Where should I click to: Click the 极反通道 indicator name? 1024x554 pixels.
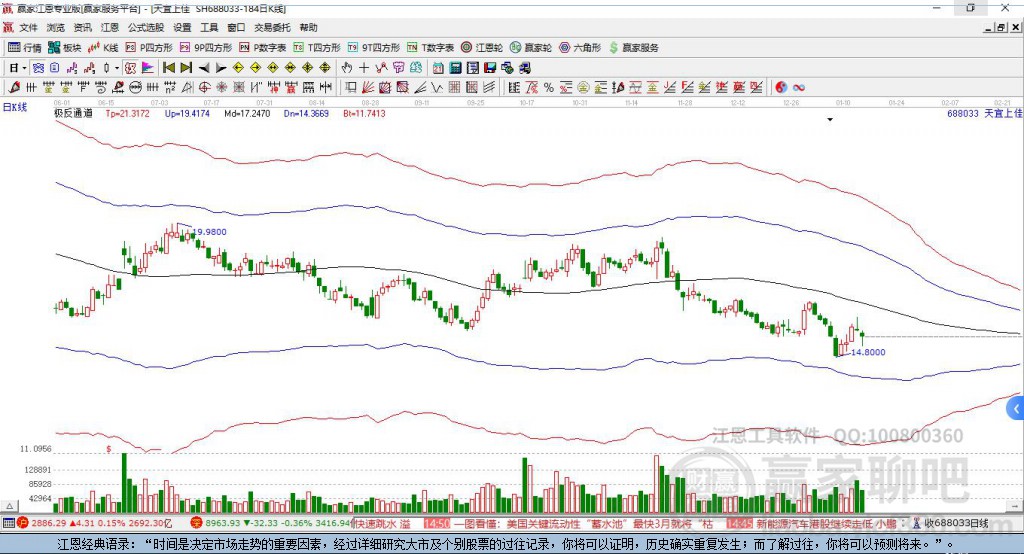(73, 113)
